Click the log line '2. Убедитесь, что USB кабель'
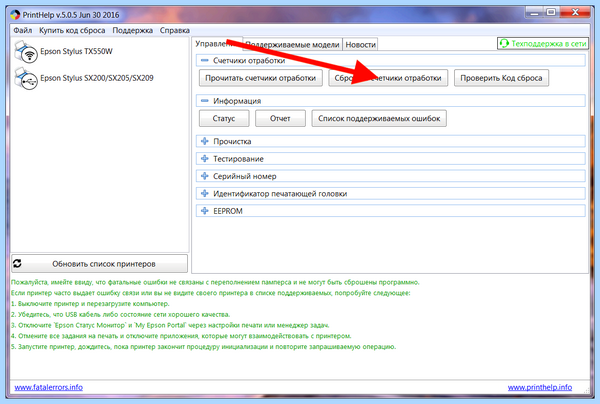Viewport: 600px width, 404px height. point(121,314)
